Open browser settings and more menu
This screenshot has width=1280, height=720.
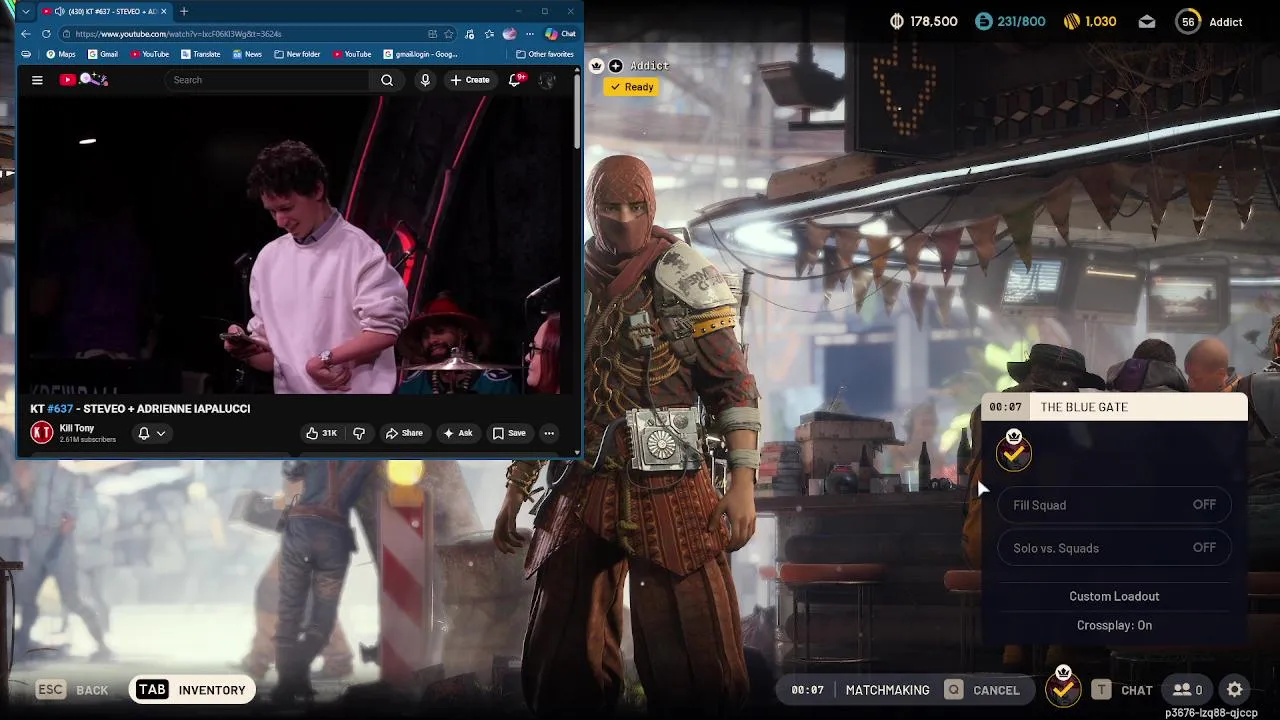coord(529,34)
